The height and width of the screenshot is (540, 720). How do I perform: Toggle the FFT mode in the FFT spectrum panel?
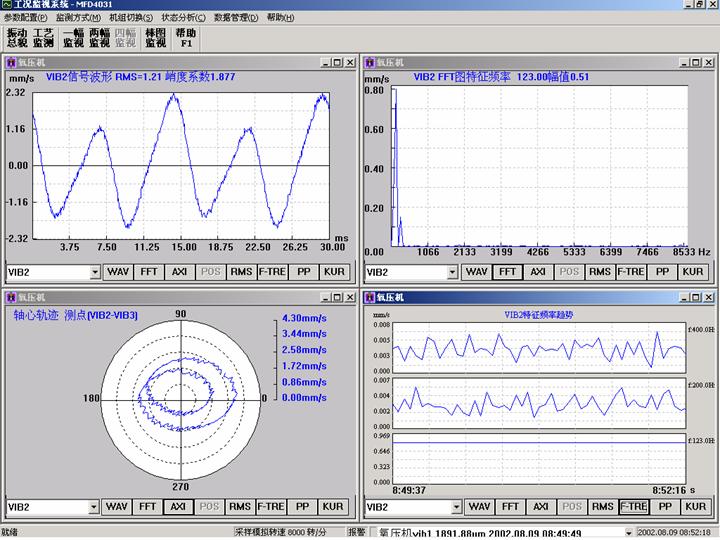tap(507, 272)
